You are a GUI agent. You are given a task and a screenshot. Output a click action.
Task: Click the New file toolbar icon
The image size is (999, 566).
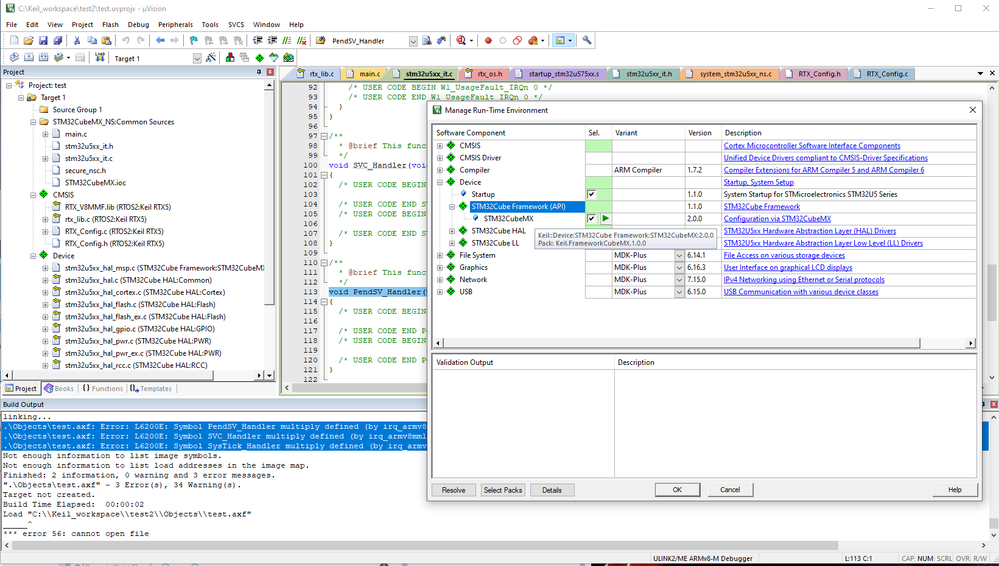point(14,41)
